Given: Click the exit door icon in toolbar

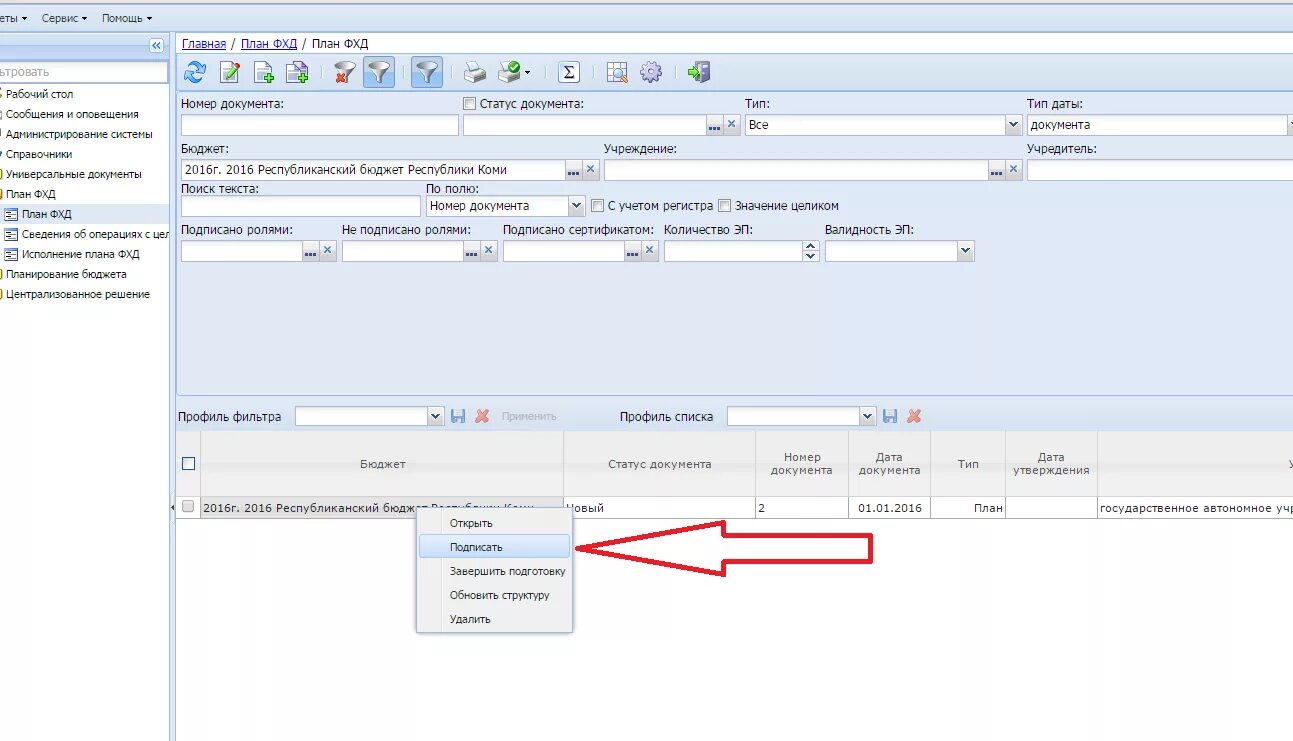Looking at the screenshot, I should pyautogui.click(x=699, y=72).
